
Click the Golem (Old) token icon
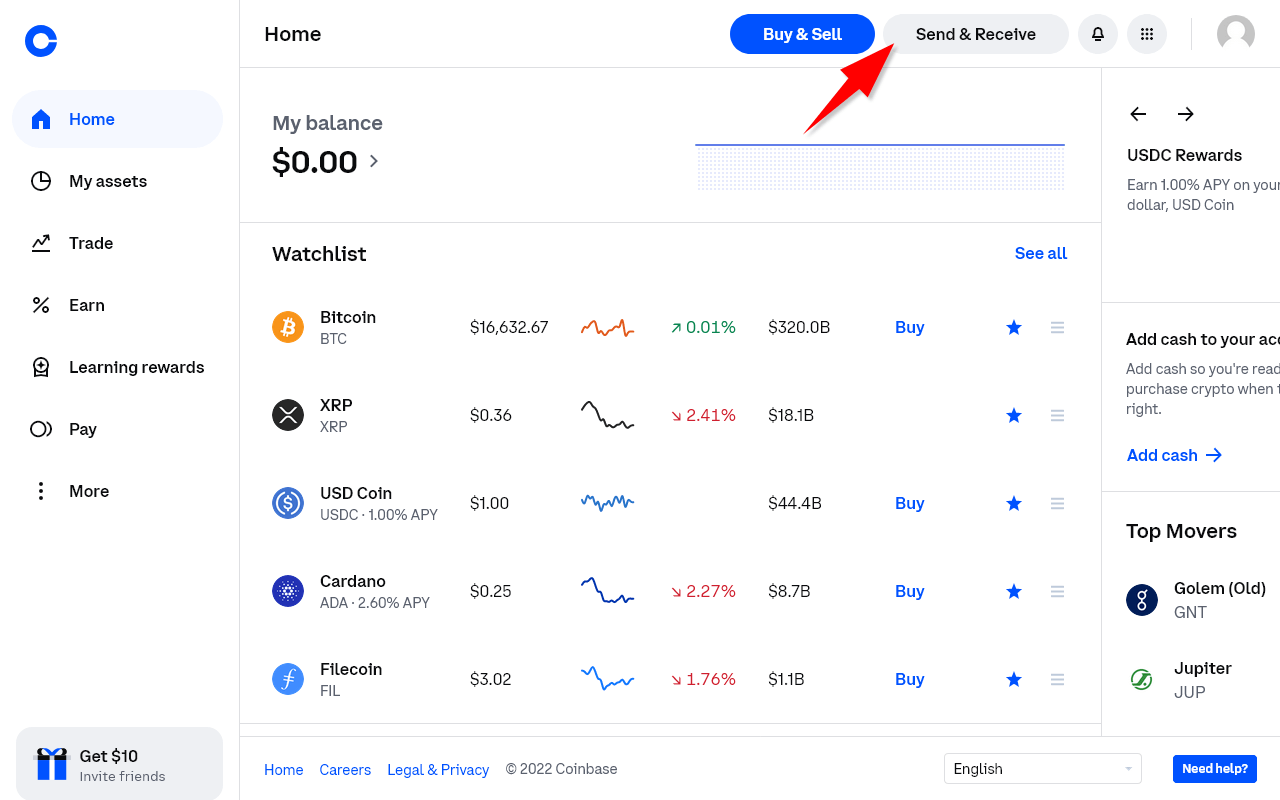1142,600
